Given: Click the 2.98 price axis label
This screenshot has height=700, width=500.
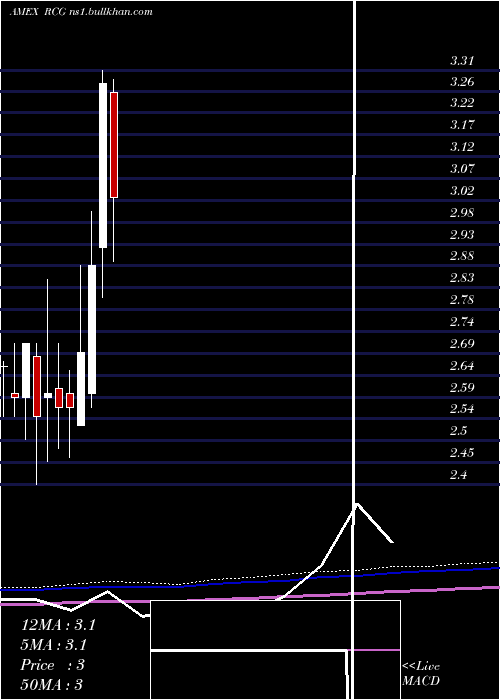Looking at the screenshot, I should [x=462, y=212].
